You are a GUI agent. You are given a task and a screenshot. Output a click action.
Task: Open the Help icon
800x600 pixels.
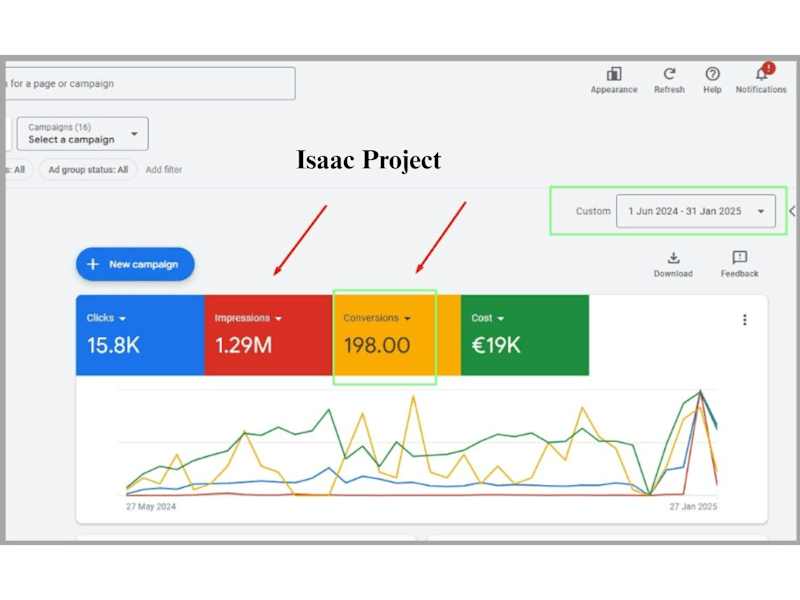coord(712,74)
